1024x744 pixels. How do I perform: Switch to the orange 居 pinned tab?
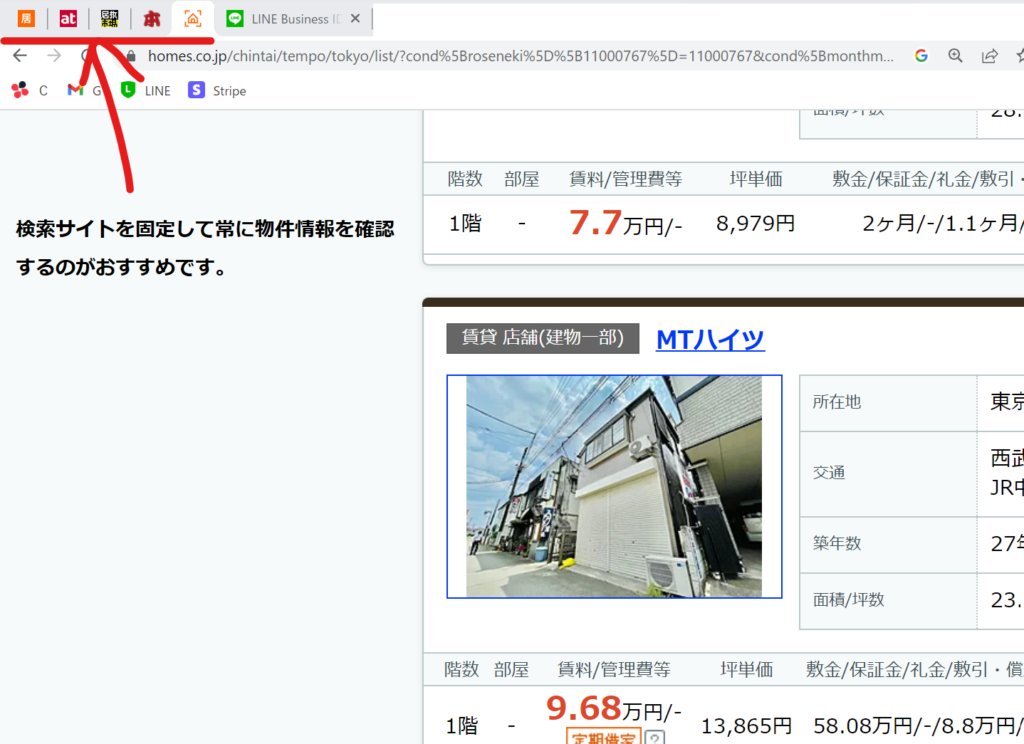(26, 18)
